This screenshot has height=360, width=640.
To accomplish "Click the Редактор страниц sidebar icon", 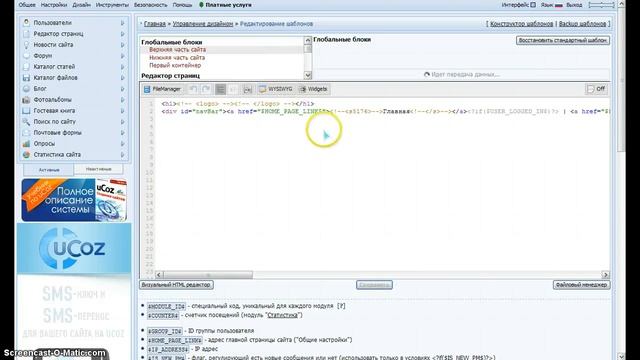I will coord(27,34).
